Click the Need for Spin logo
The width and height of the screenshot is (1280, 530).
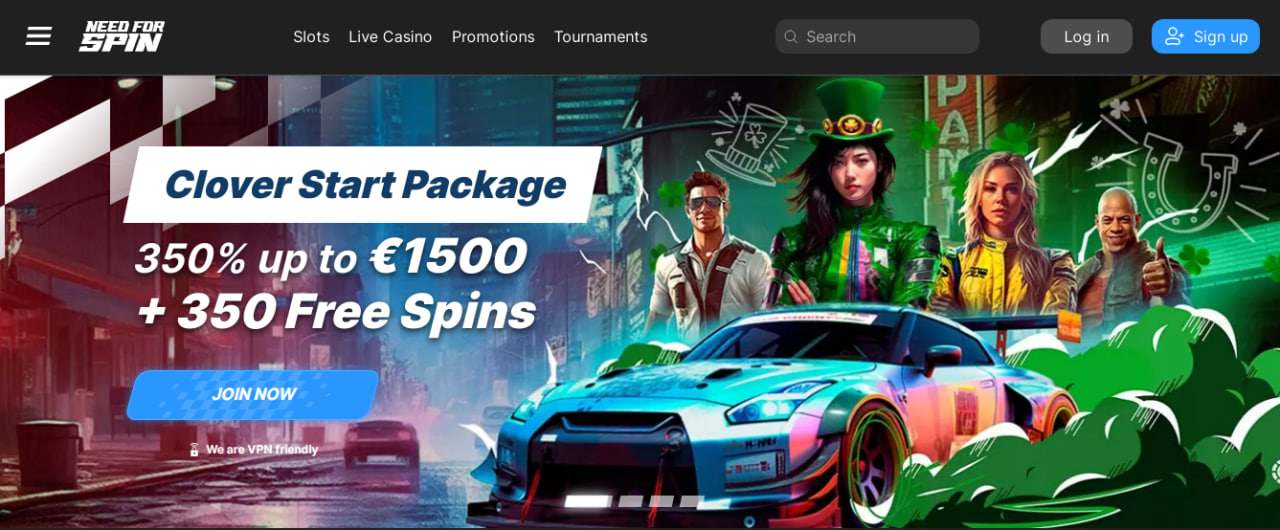122,36
